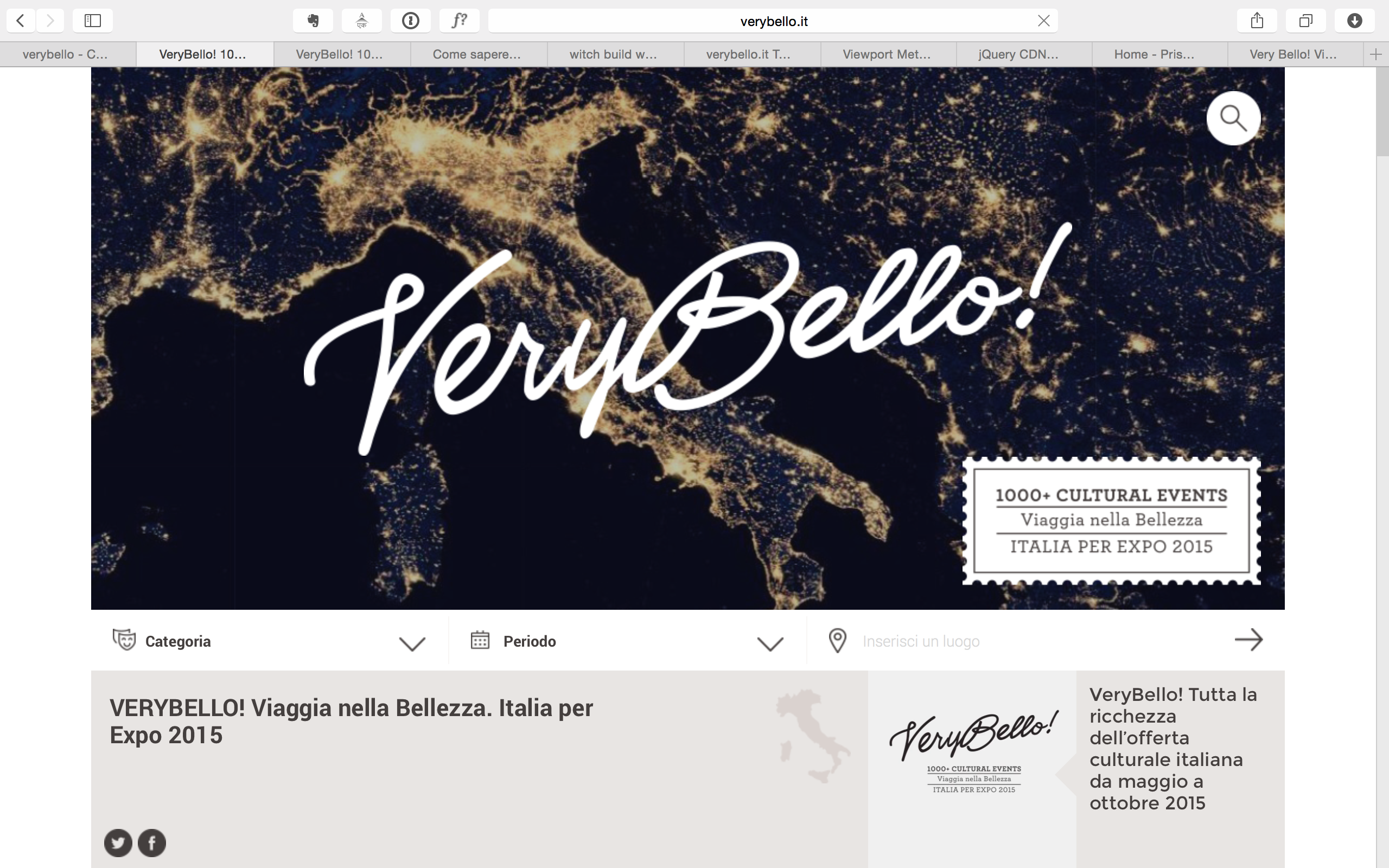Click the browser forward arrow
1389x868 pixels.
50,21
